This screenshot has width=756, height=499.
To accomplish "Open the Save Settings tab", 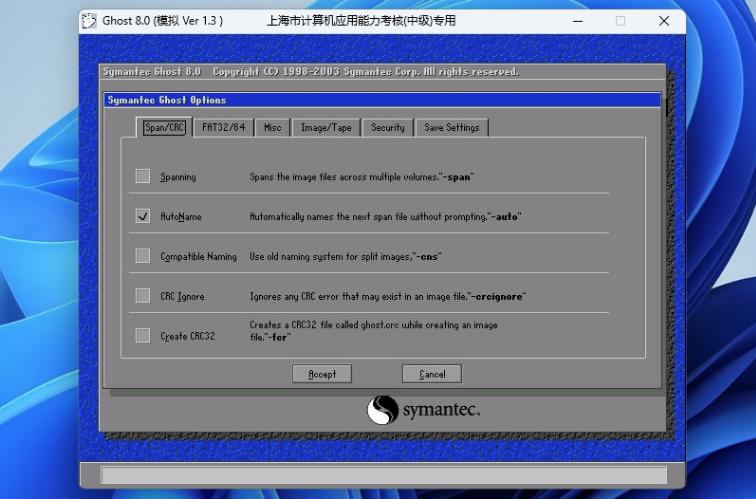I will 452,128.
